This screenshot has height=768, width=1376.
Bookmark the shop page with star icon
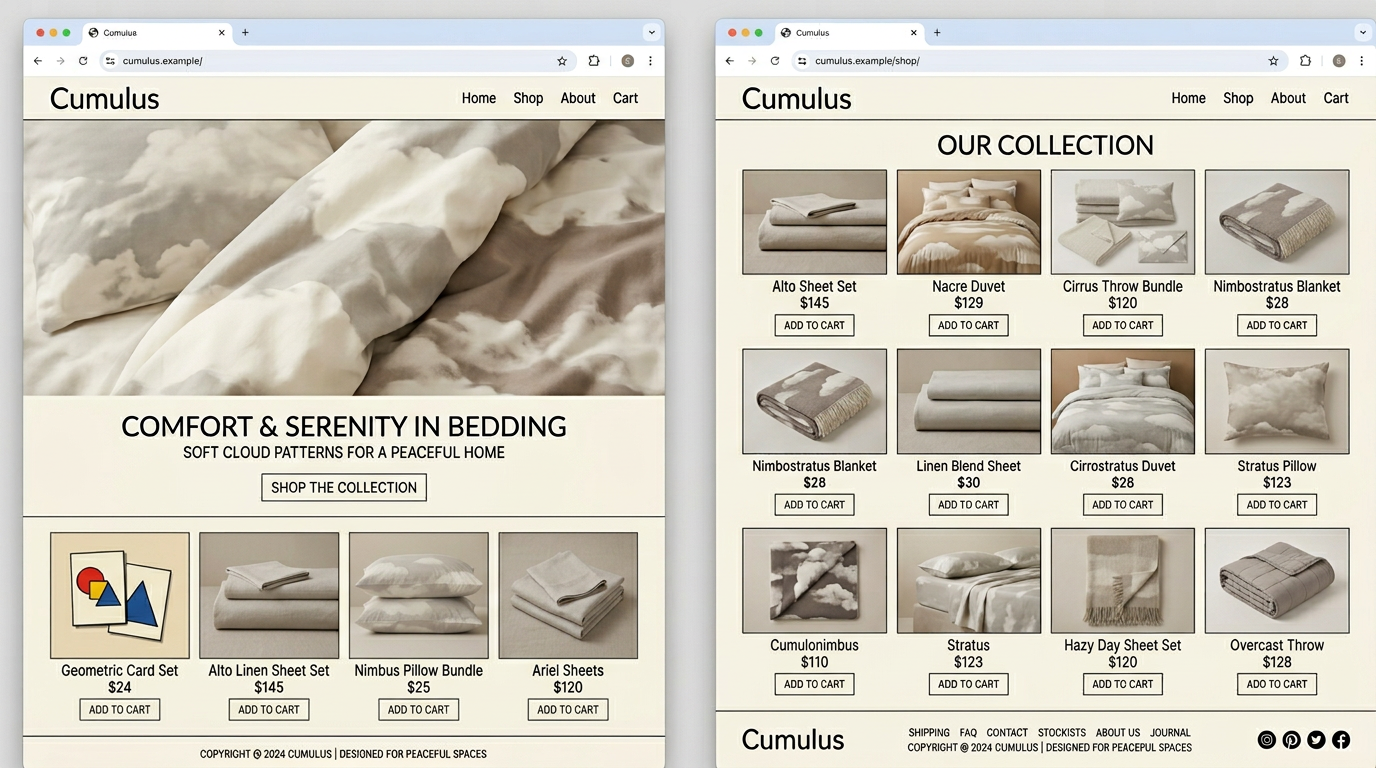1273,61
